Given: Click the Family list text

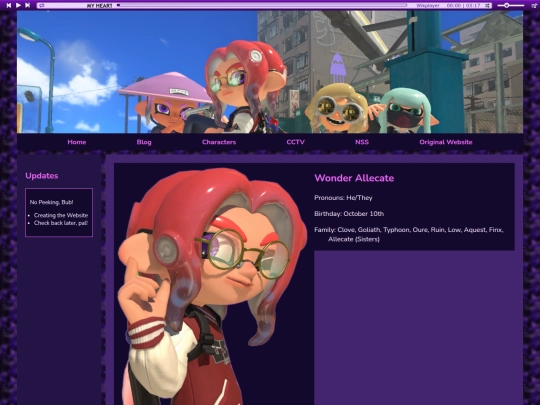Looking at the screenshot, I should (x=409, y=234).
